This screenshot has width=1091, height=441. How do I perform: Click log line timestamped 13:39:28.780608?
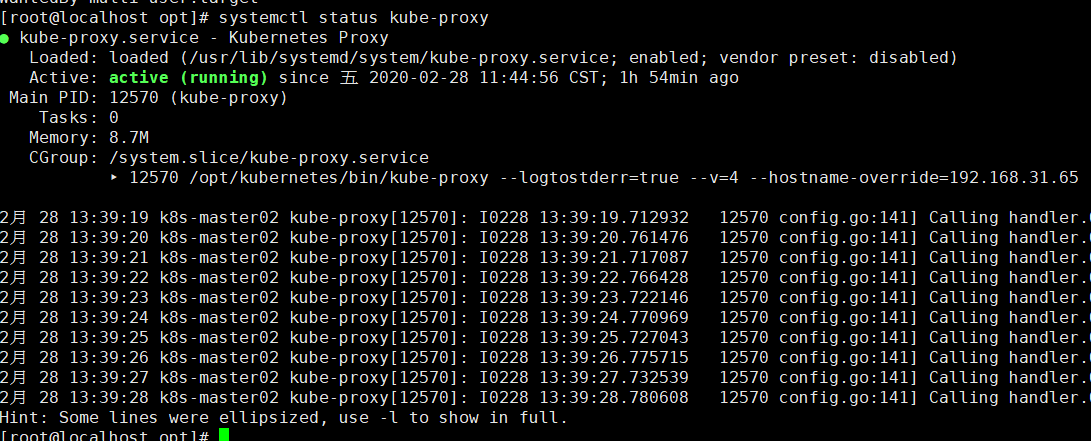546,399
